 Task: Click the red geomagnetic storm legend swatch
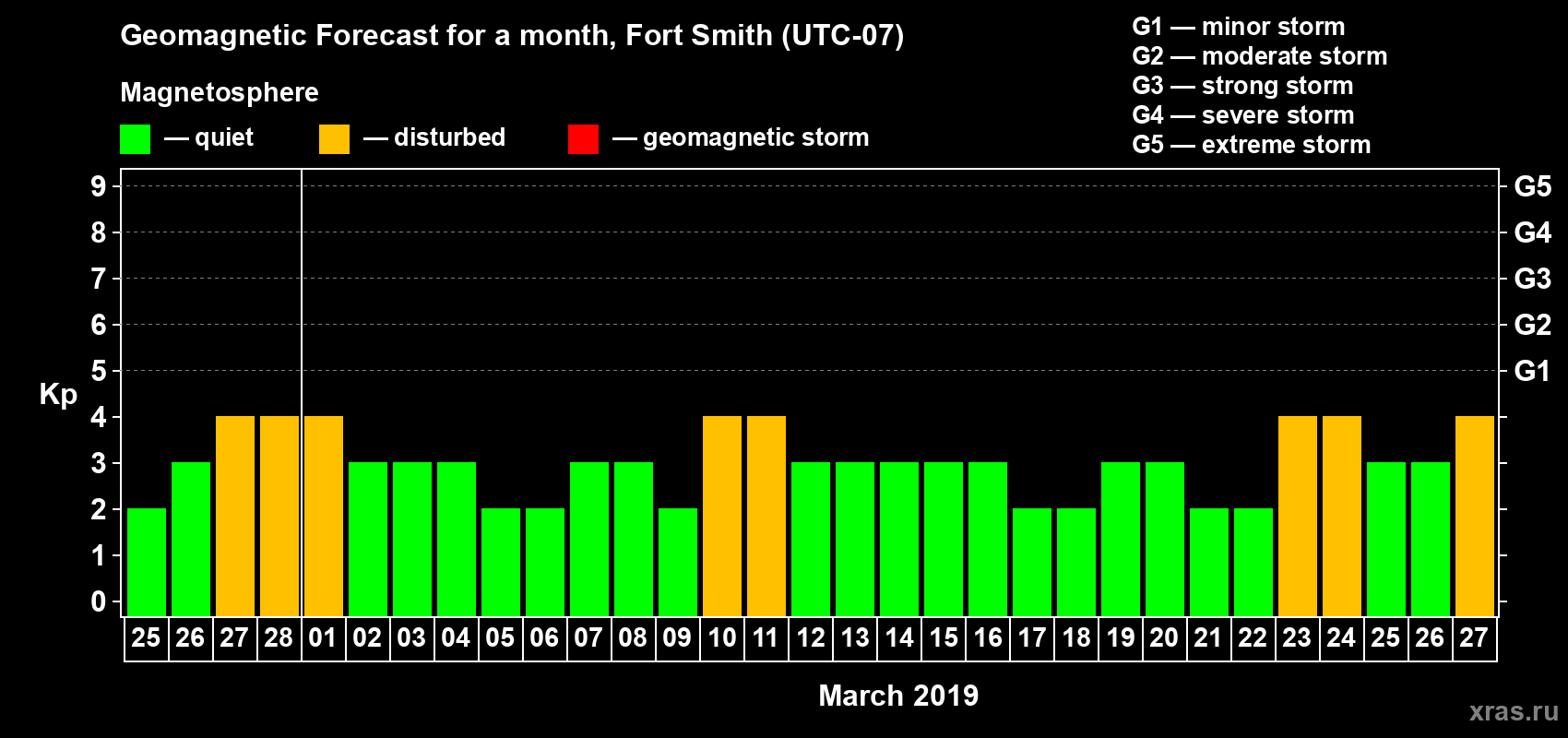pos(583,139)
